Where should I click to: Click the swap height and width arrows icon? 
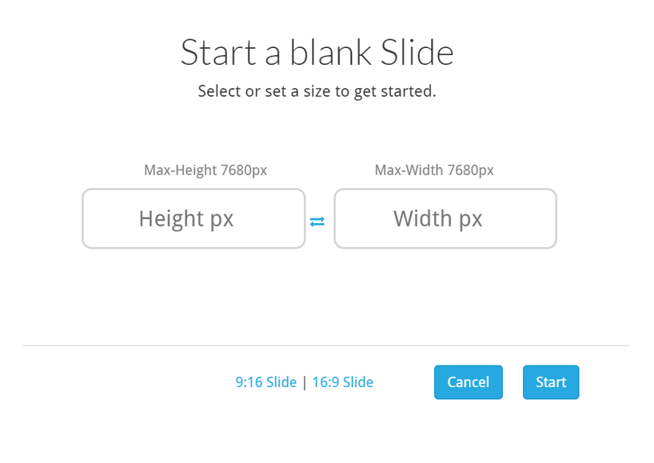(317, 221)
